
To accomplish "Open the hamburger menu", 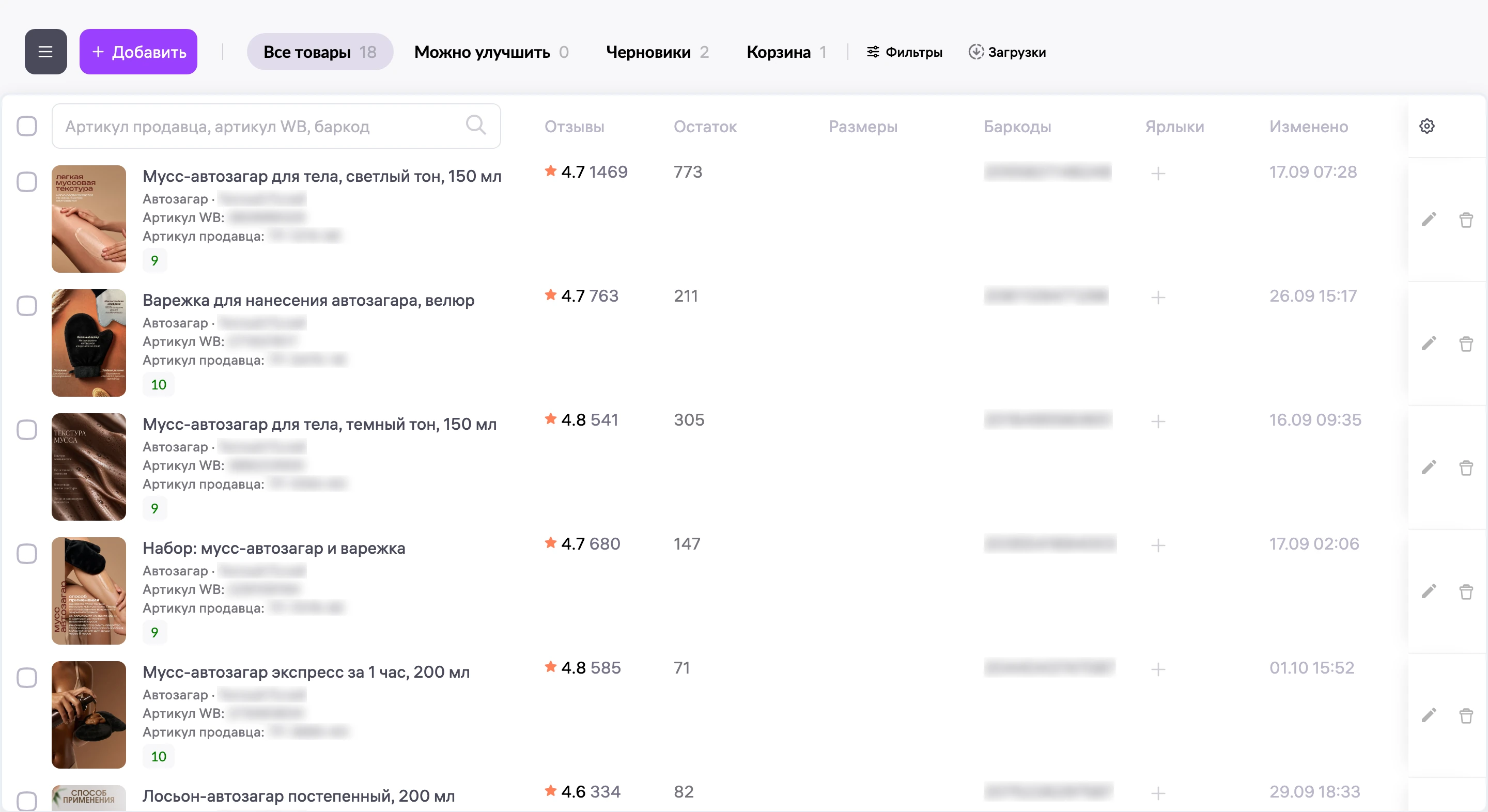I will pos(45,52).
